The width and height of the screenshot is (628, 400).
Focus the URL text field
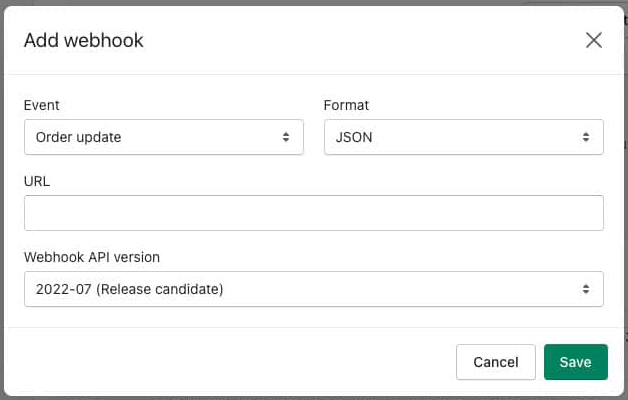click(x=314, y=213)
